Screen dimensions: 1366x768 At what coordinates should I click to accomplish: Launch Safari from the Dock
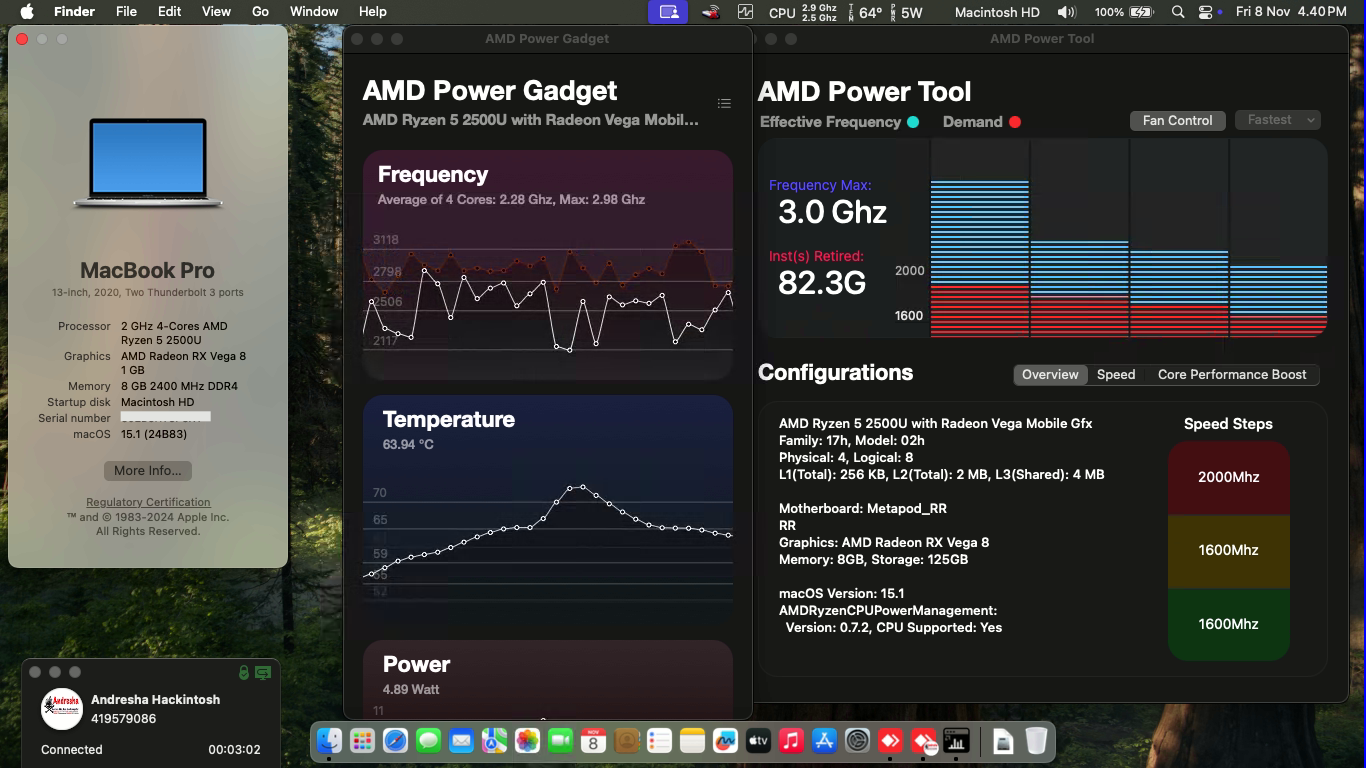[x=395, y=741]
